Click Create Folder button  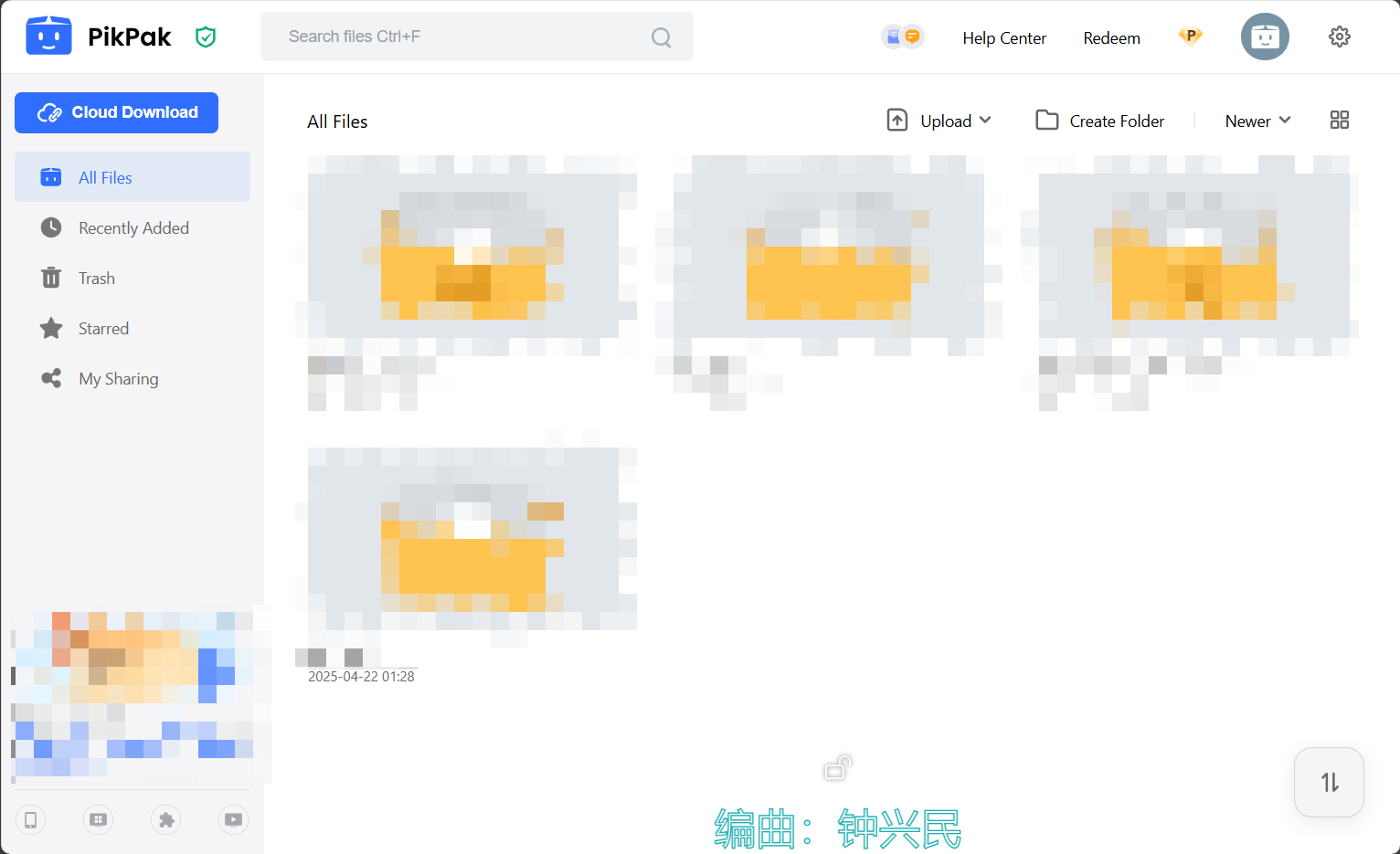coord(1100,121)
